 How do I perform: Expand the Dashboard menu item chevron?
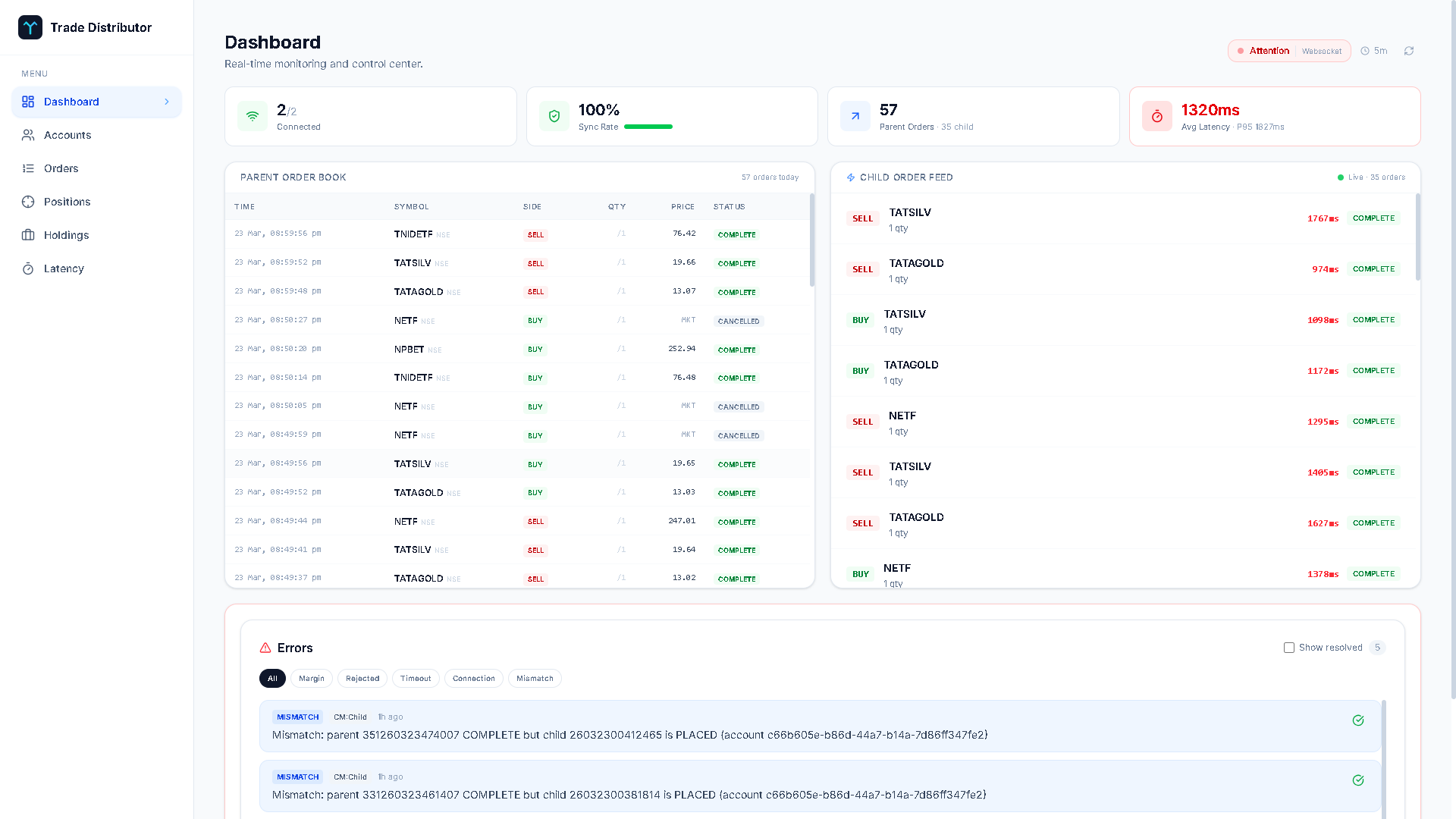click(x=168, y=102)
